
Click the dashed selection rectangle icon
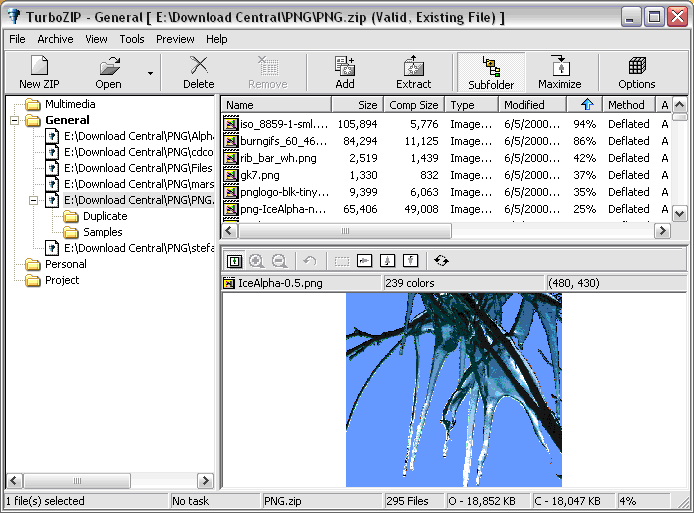[x=342, y=261]
